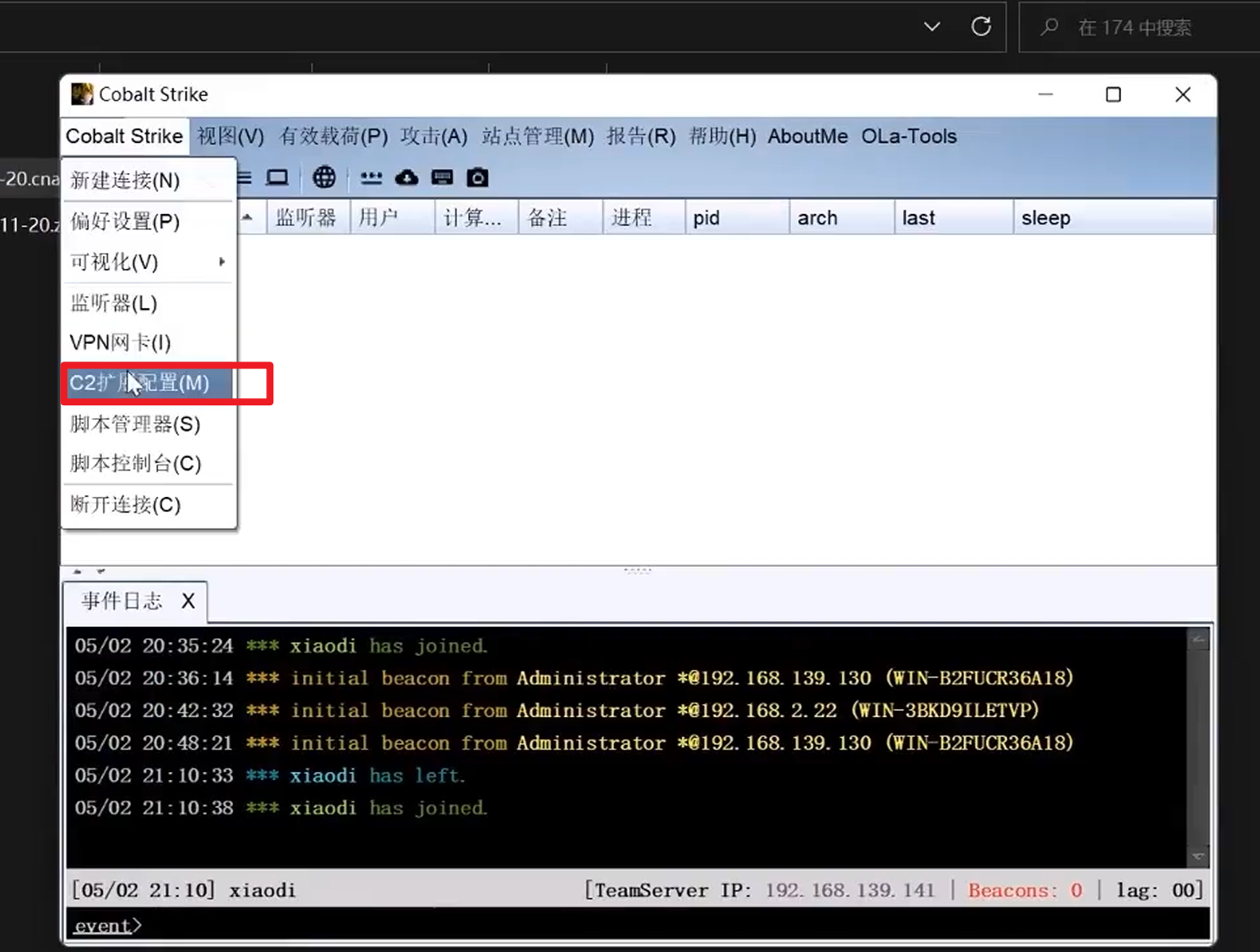Open the AboutMe menu
Viewport: 1260px width, 952px height.
click(x=808, y=136)
